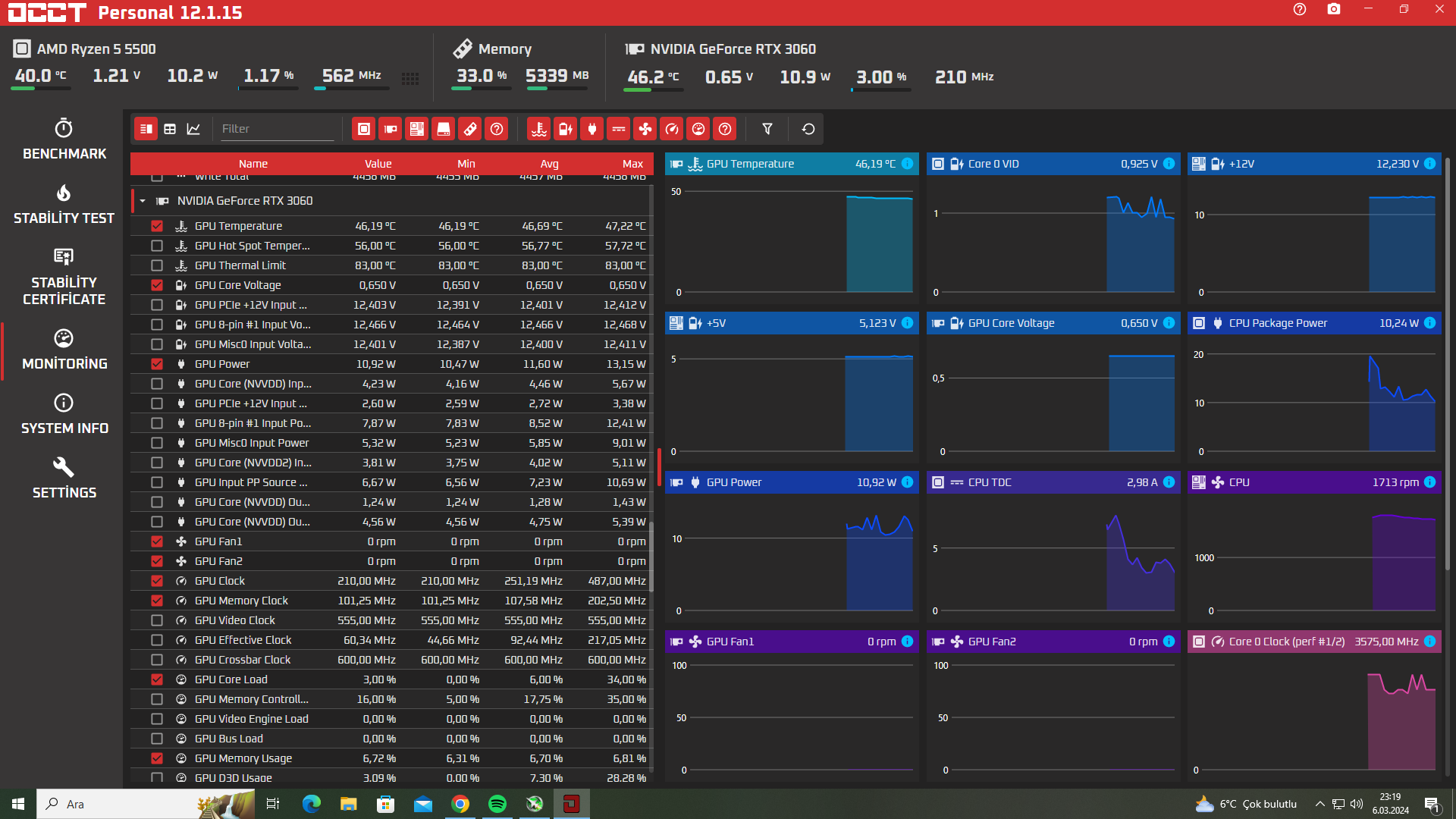The height and width of the screenshot is (819, 1456).
Task: Toggle voltage sensor type filter
Action: tap(566, 129)
